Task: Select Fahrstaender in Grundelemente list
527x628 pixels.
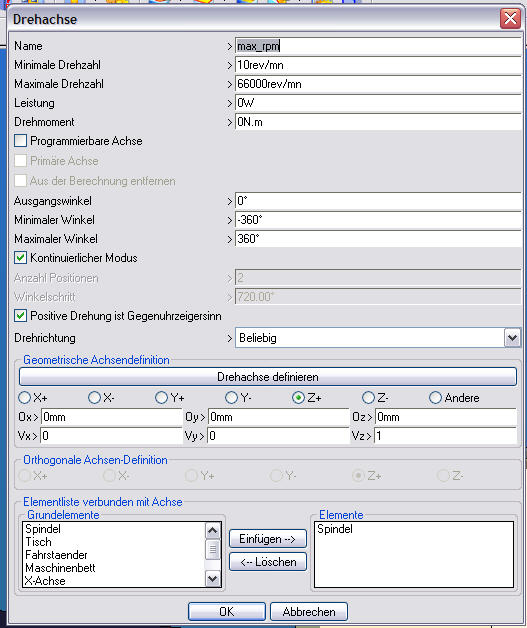Action: pos(56,555)
